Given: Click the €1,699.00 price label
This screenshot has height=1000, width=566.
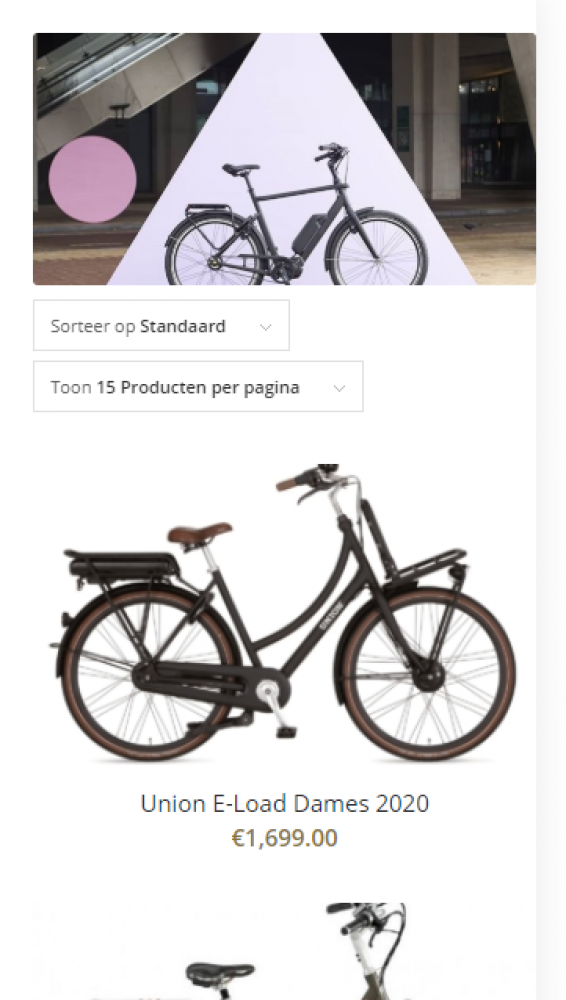Looking at the screenshot, I should pyautogui.click(x=285, y=838).
